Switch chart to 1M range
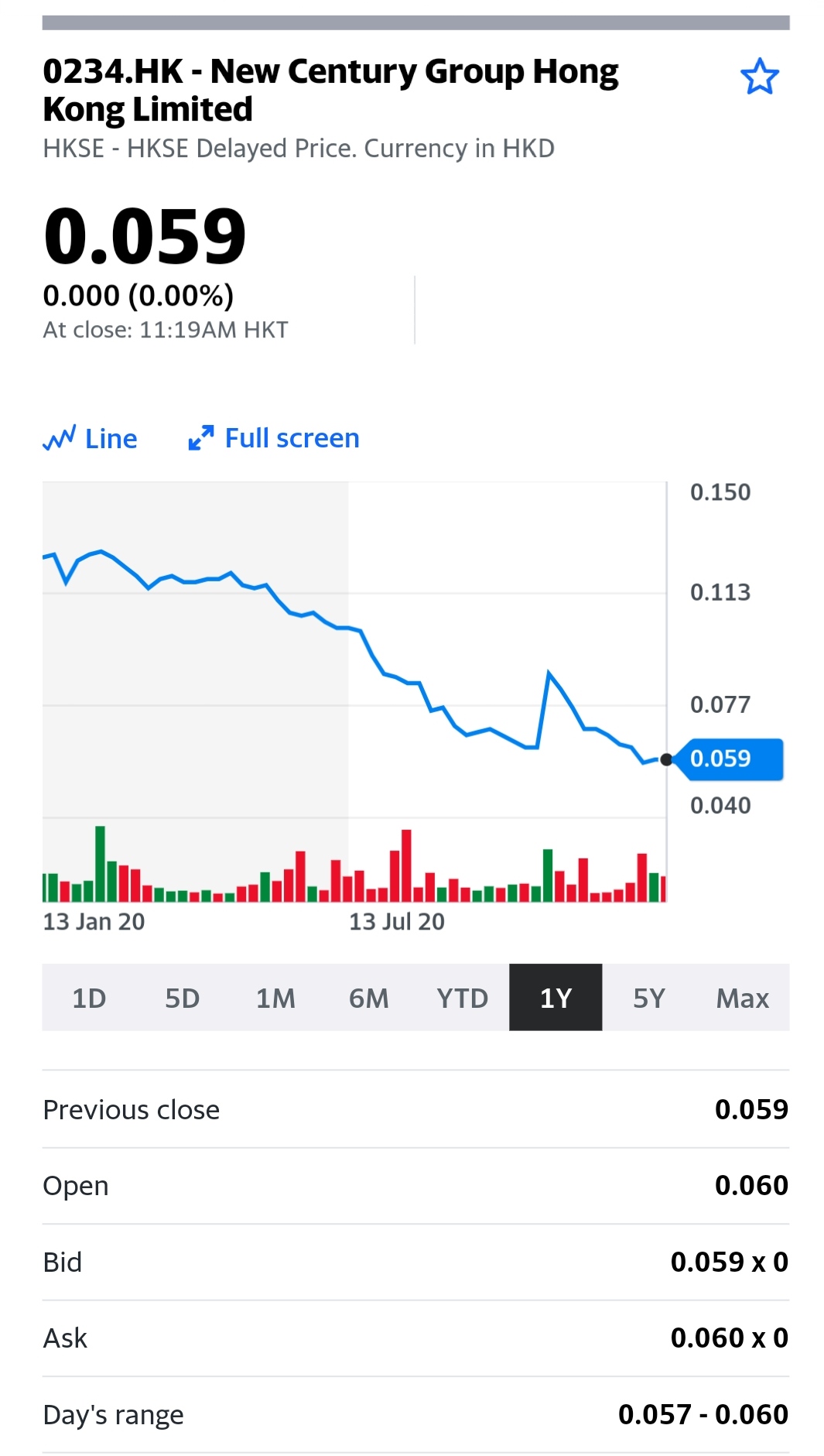 coord(275,998)
